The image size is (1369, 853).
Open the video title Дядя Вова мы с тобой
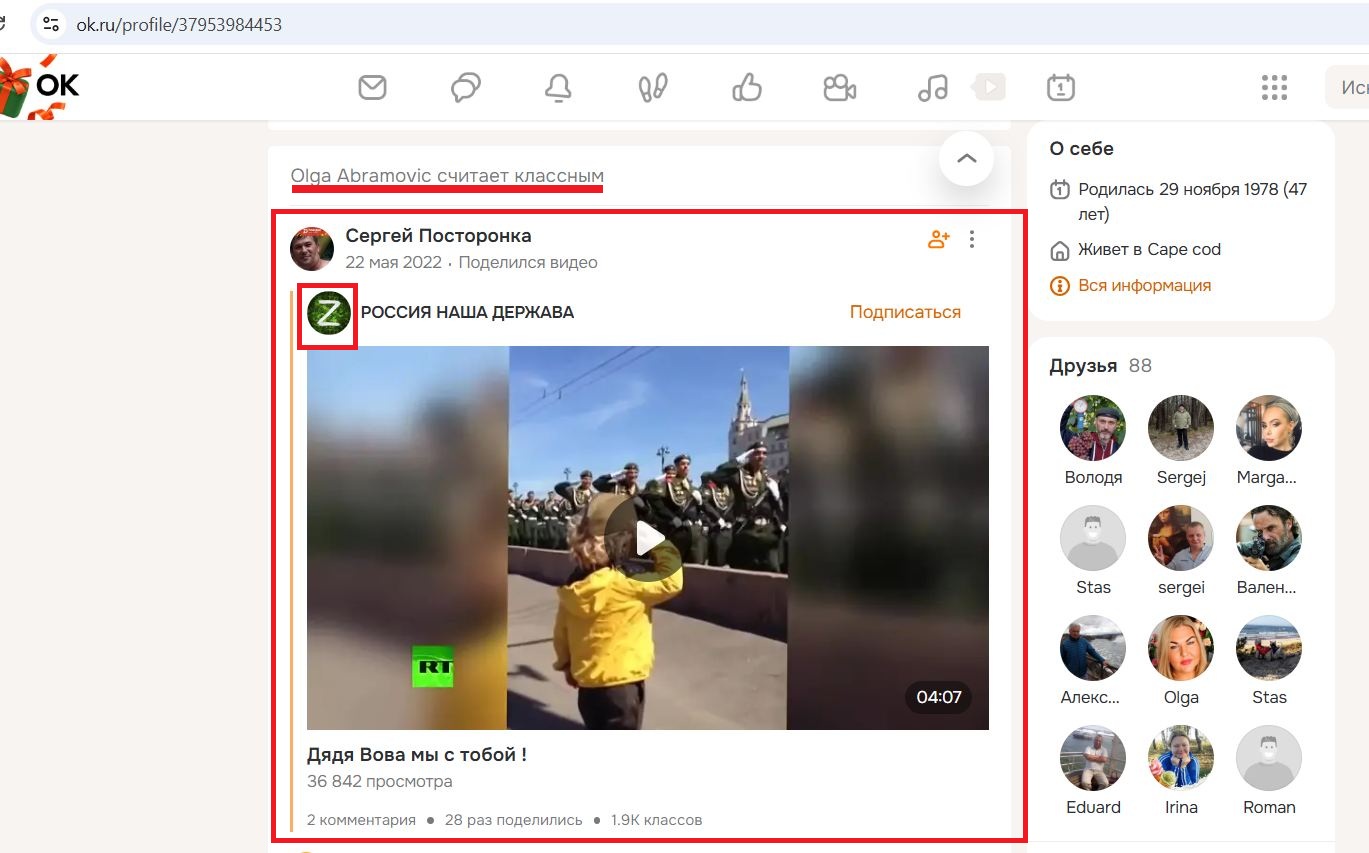[417, 755]
